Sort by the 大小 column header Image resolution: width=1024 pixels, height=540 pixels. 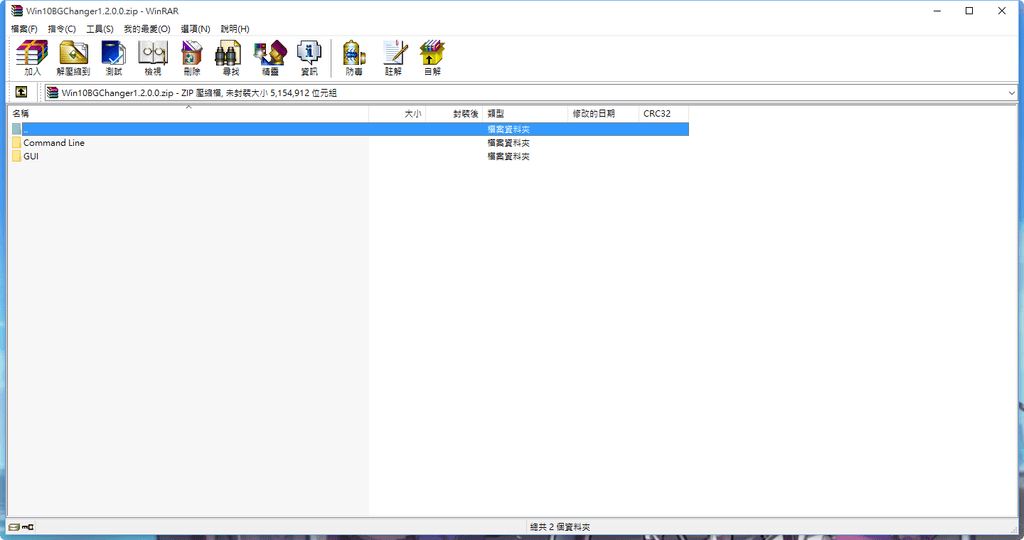click(398, 114)
